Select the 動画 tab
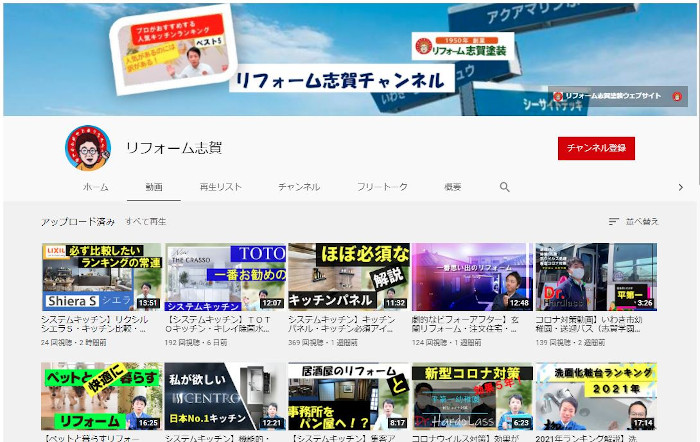Screen dimensions: 700x442 coord(153,187)
